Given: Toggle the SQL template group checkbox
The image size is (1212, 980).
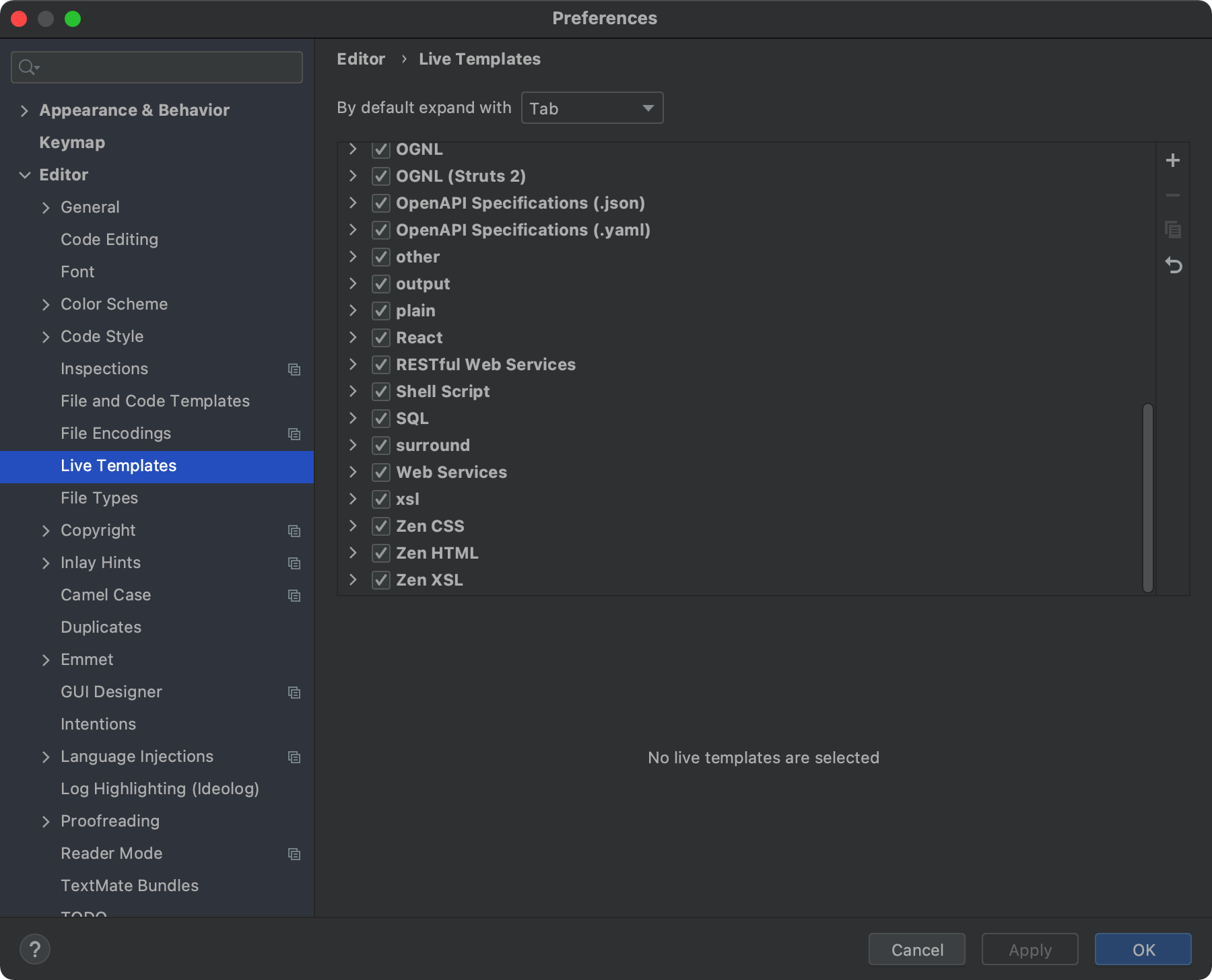Looking at the screenshot, I should click(381, 419).
